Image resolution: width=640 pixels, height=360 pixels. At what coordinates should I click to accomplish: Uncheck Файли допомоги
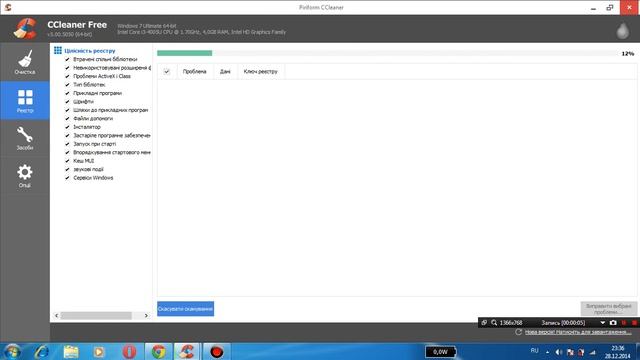pos(67,118)
